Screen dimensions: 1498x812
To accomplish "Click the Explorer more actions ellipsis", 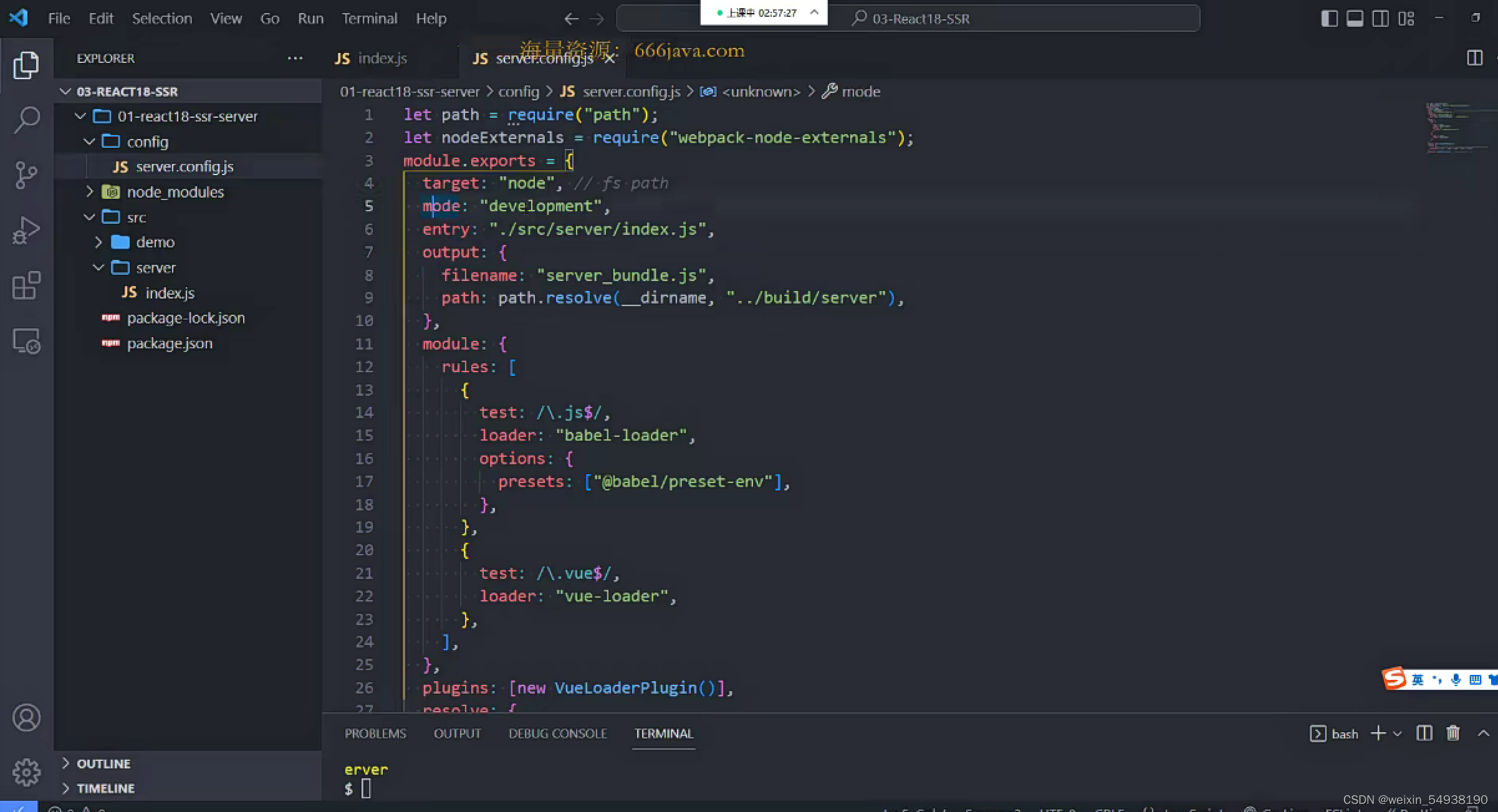I will tap(295, 58).
